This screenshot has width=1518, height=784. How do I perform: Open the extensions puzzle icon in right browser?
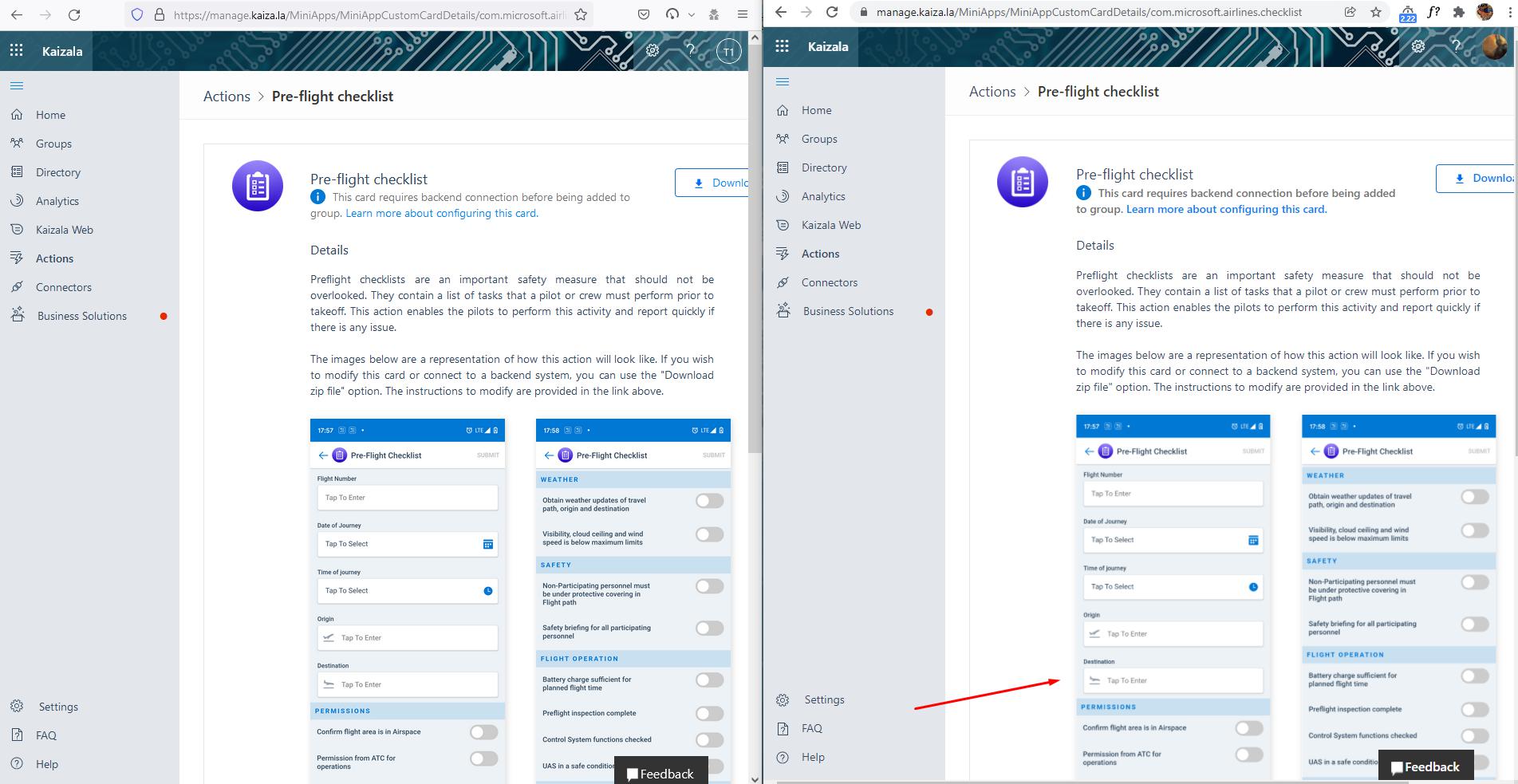click(1459, 12)
